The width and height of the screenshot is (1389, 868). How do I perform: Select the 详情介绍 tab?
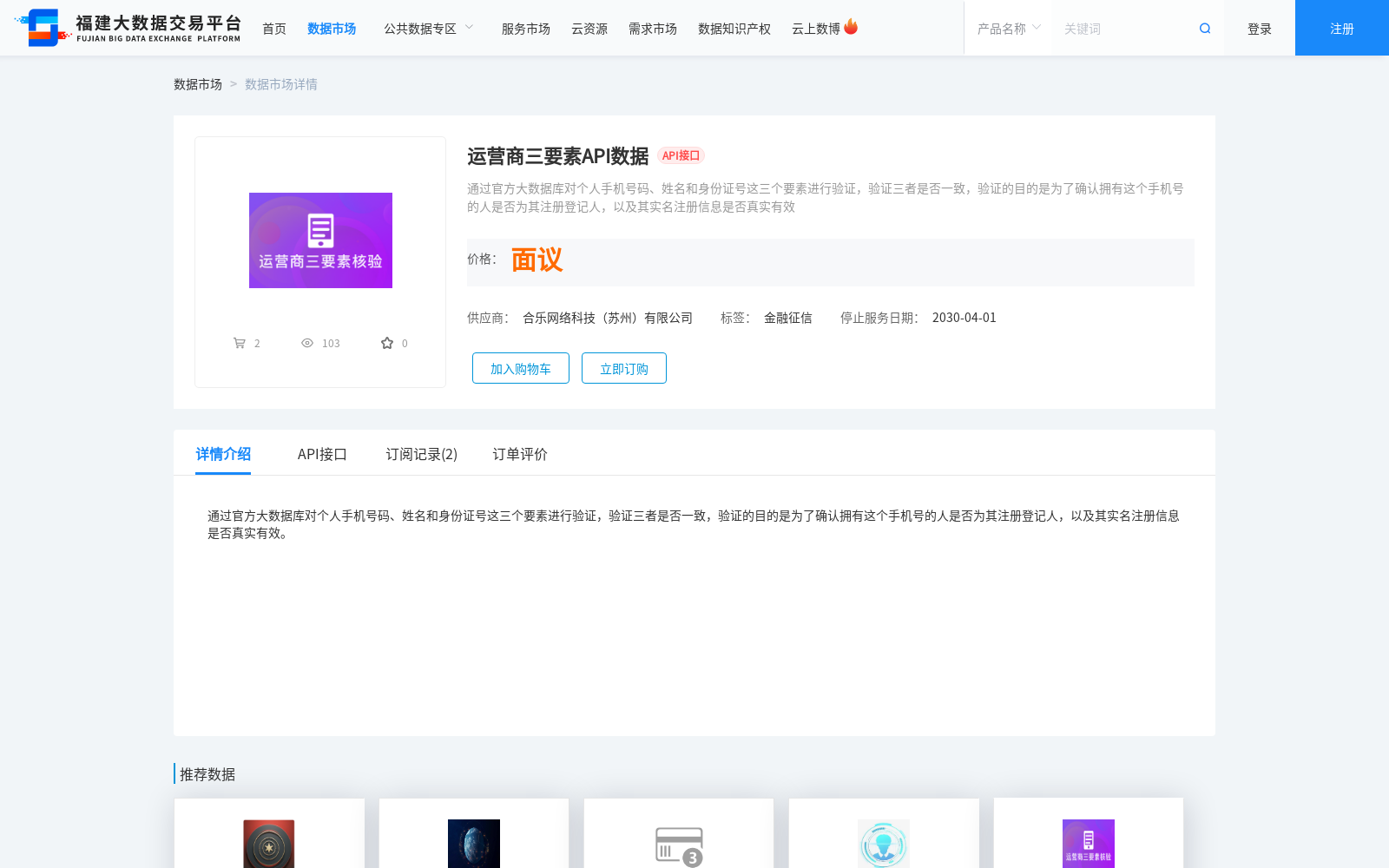[223, 454]
